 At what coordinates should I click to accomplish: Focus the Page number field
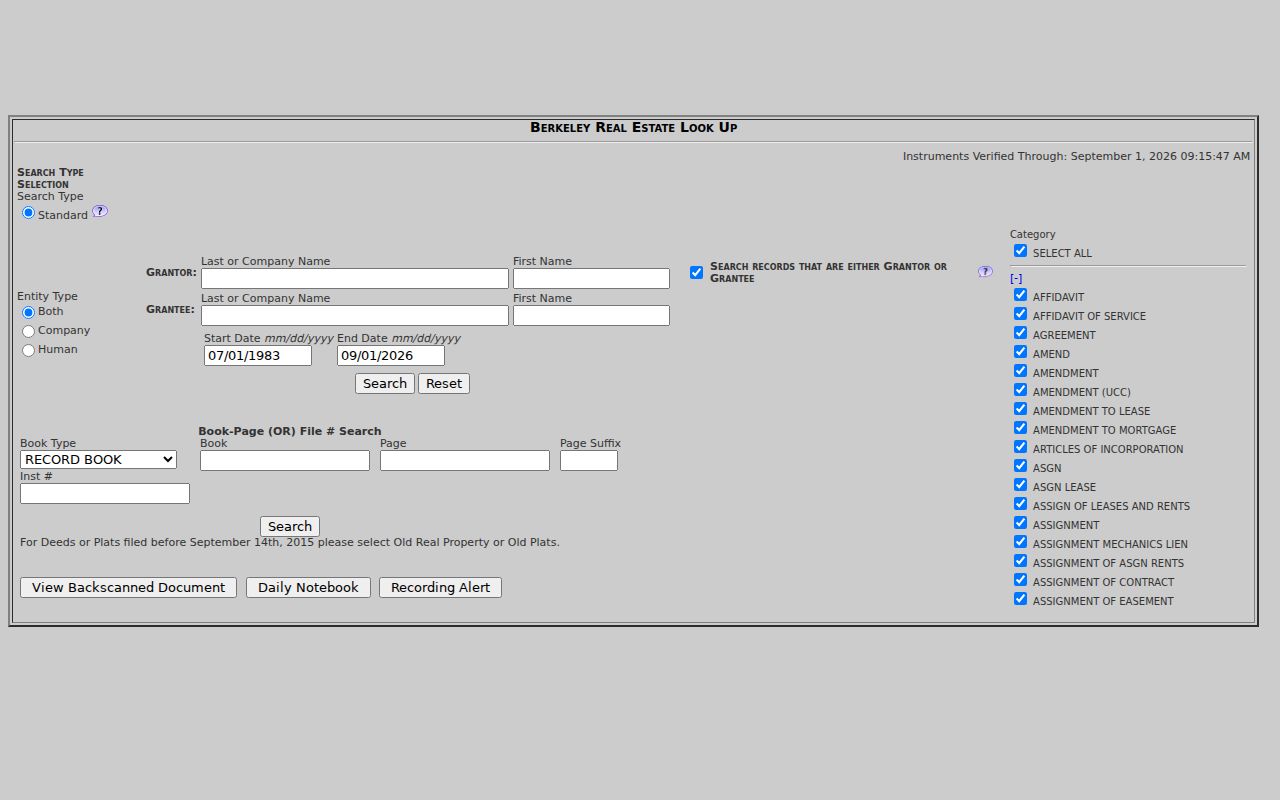465,461
